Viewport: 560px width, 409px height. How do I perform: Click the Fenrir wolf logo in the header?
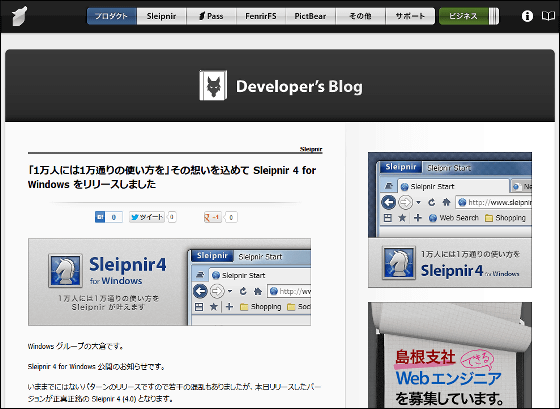point(19,16)
